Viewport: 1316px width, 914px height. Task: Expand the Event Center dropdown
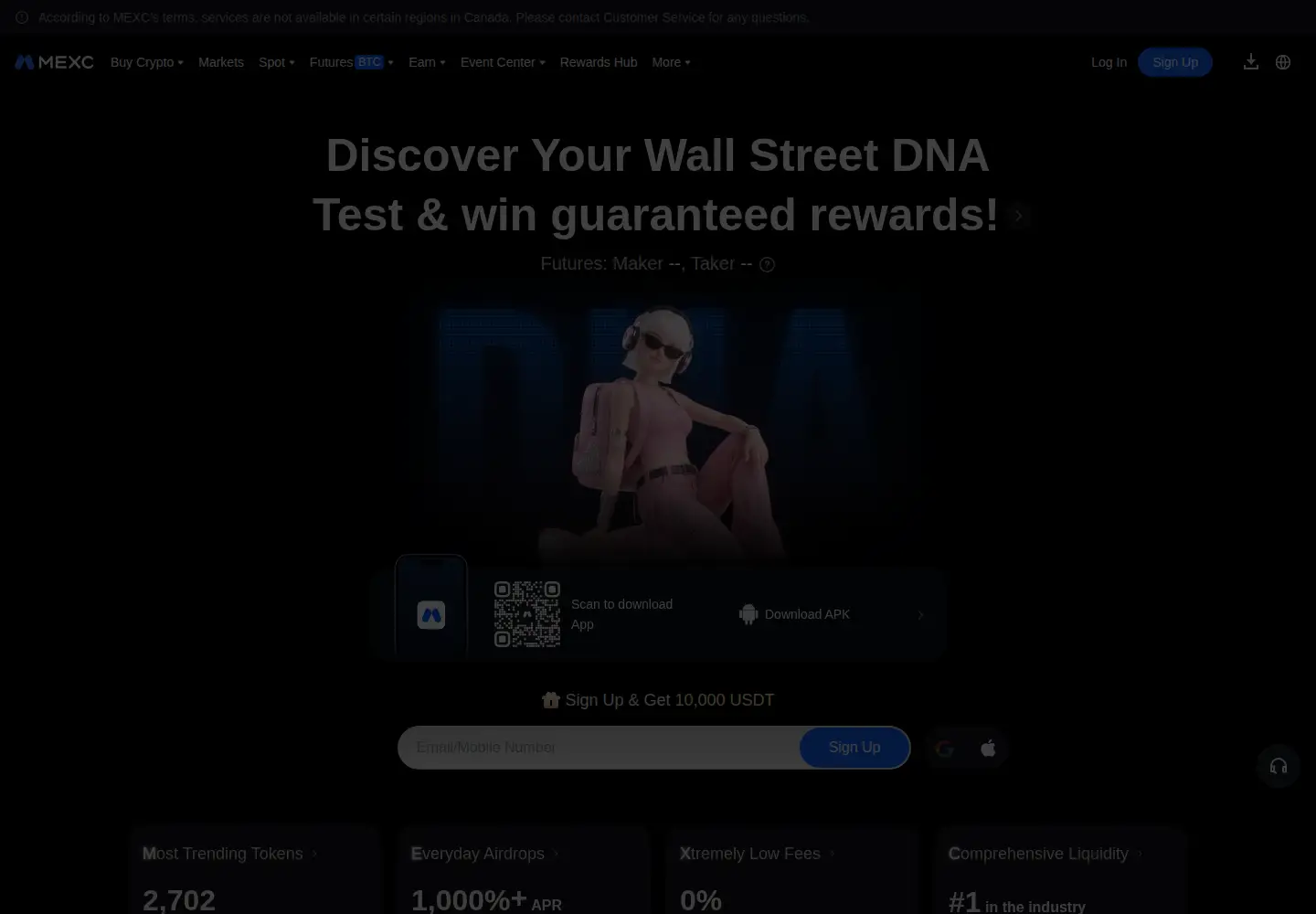[x=503, y=62]
